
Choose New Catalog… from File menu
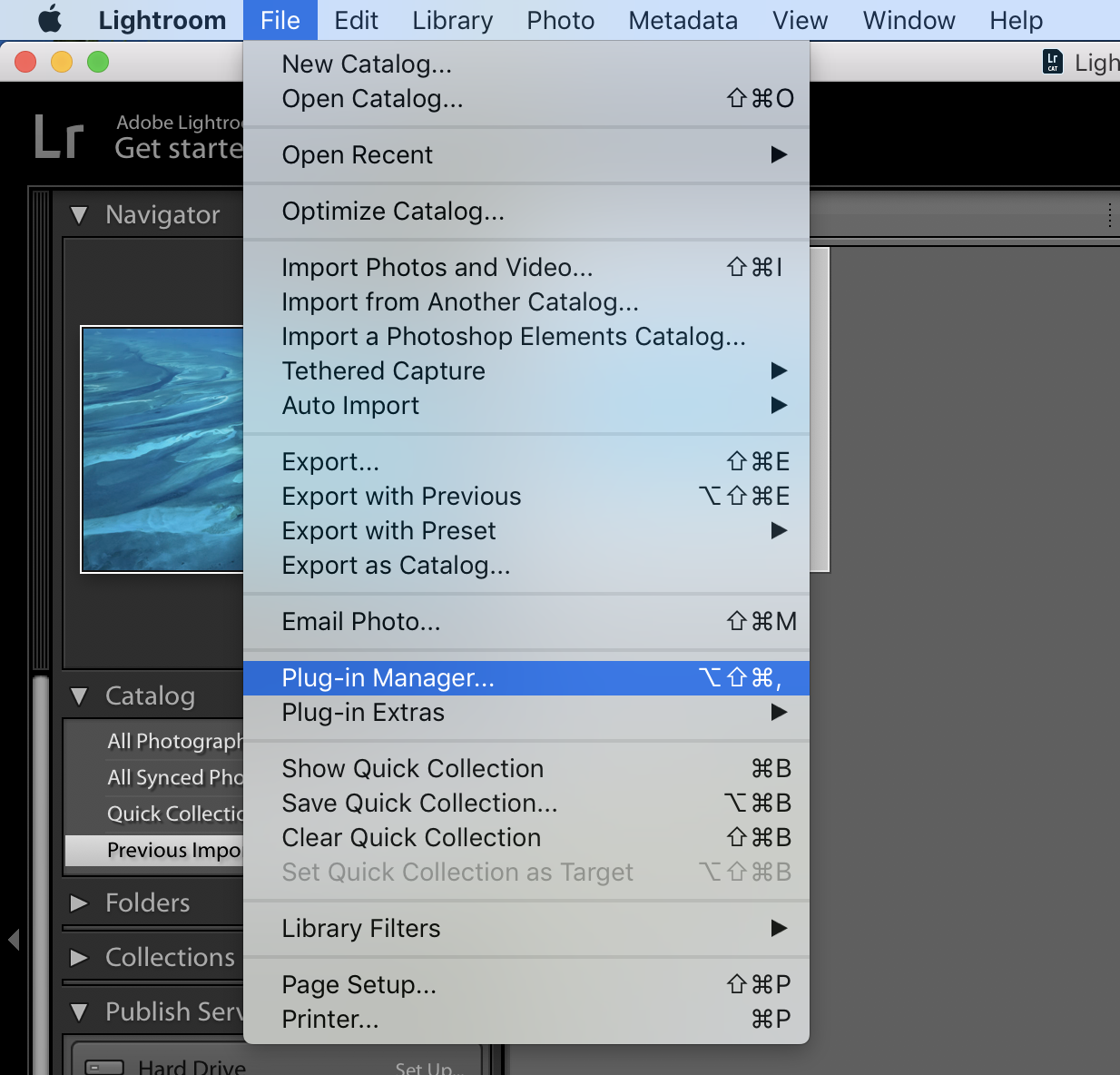(526, 64)
